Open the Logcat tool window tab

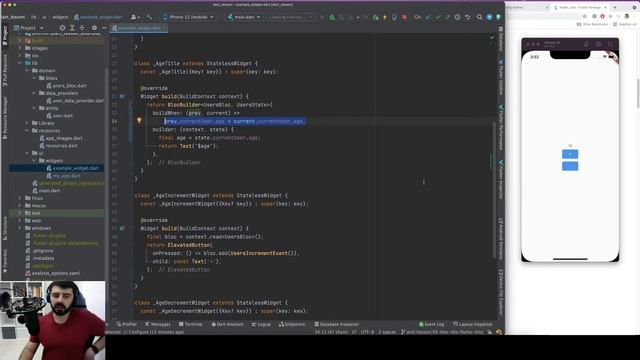point(261,324)
